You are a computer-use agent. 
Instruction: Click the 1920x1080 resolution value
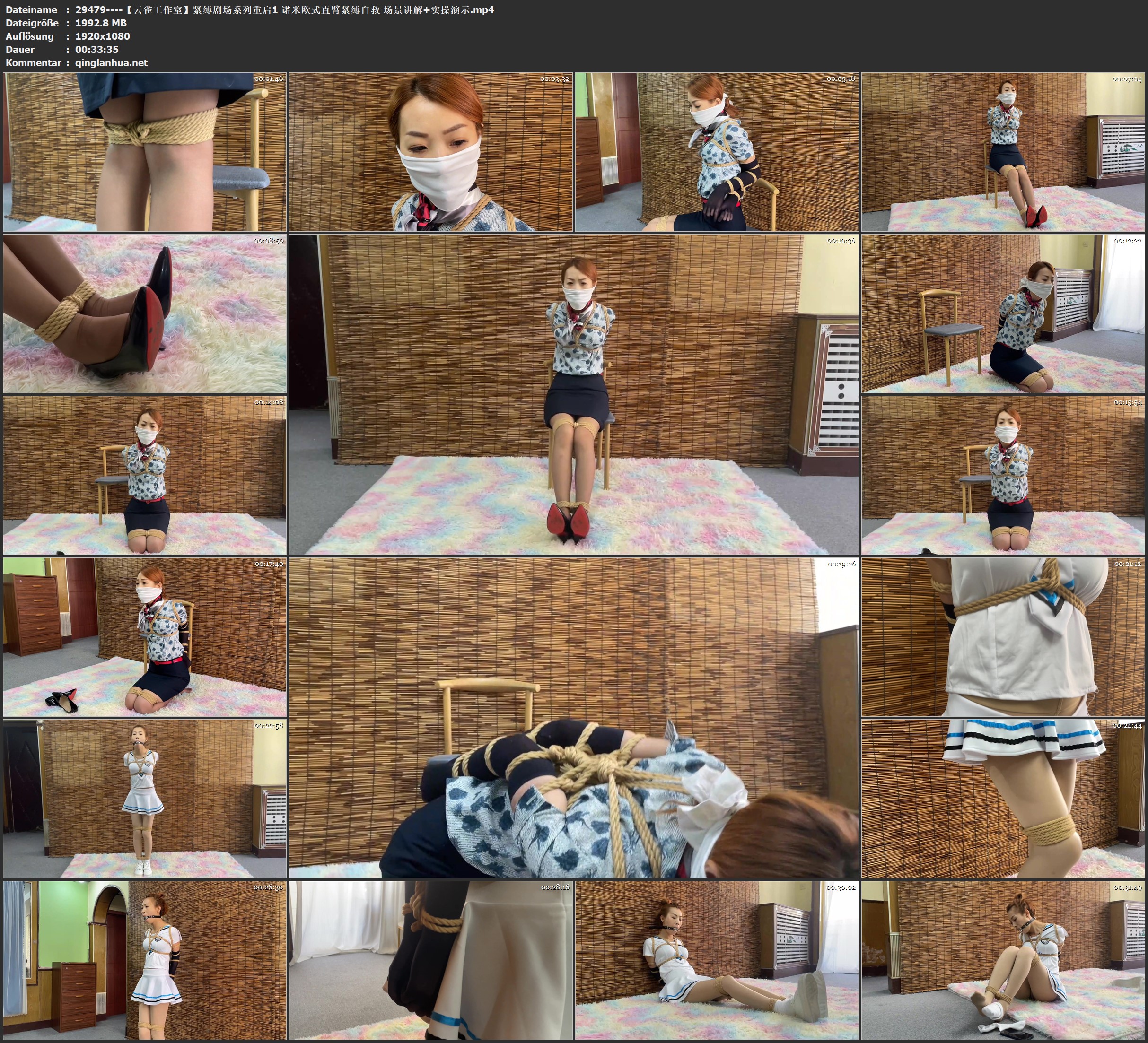[x=103, y=36]
